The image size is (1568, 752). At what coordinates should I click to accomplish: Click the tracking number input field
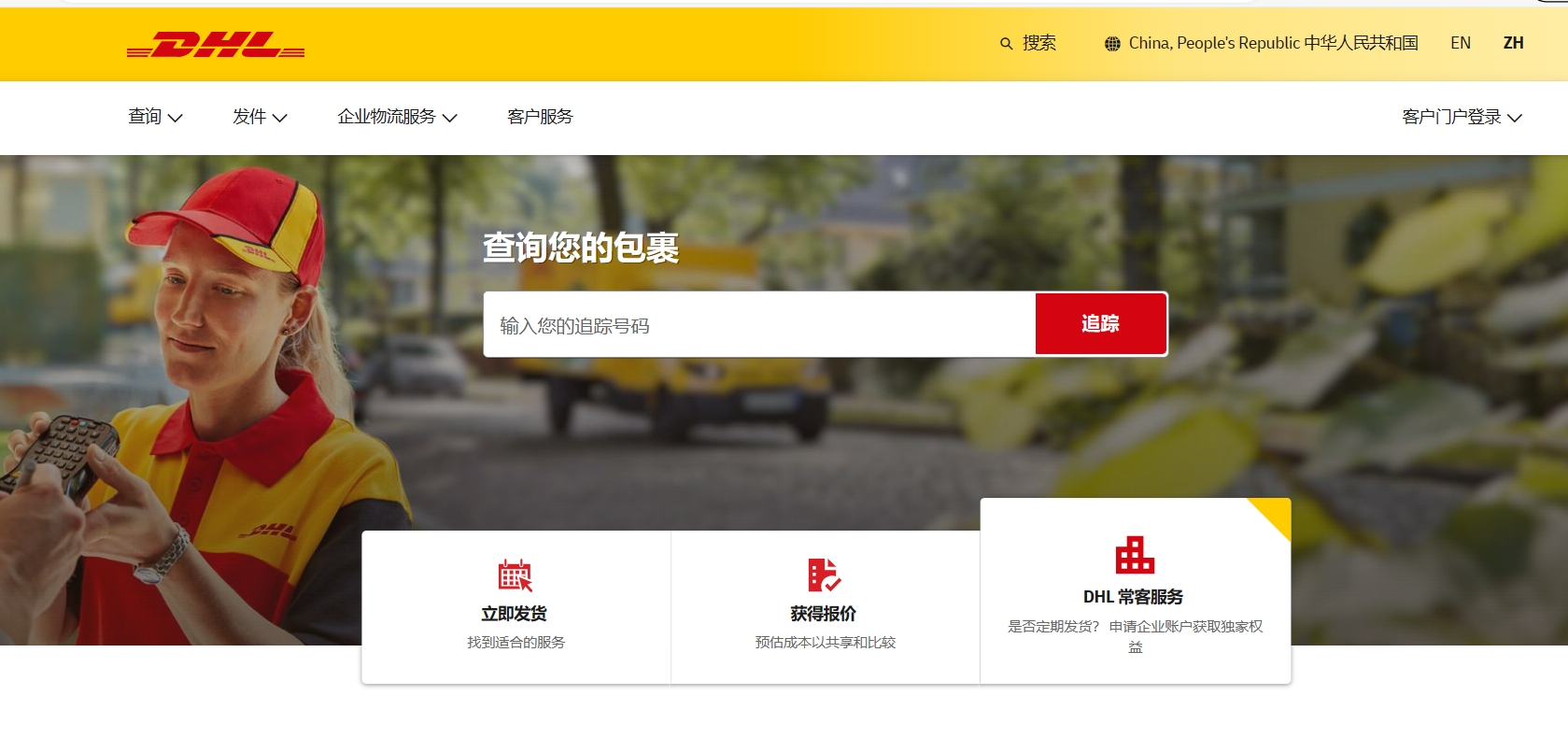(758, 325)
